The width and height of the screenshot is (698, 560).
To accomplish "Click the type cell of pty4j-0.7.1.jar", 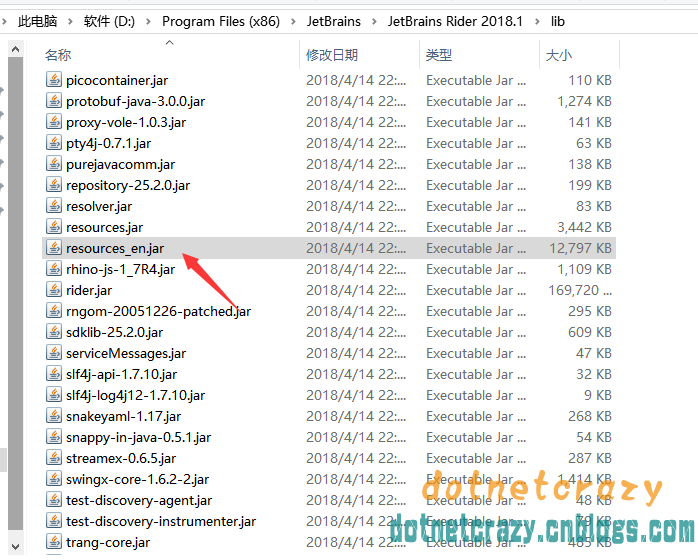I will 476,143.
